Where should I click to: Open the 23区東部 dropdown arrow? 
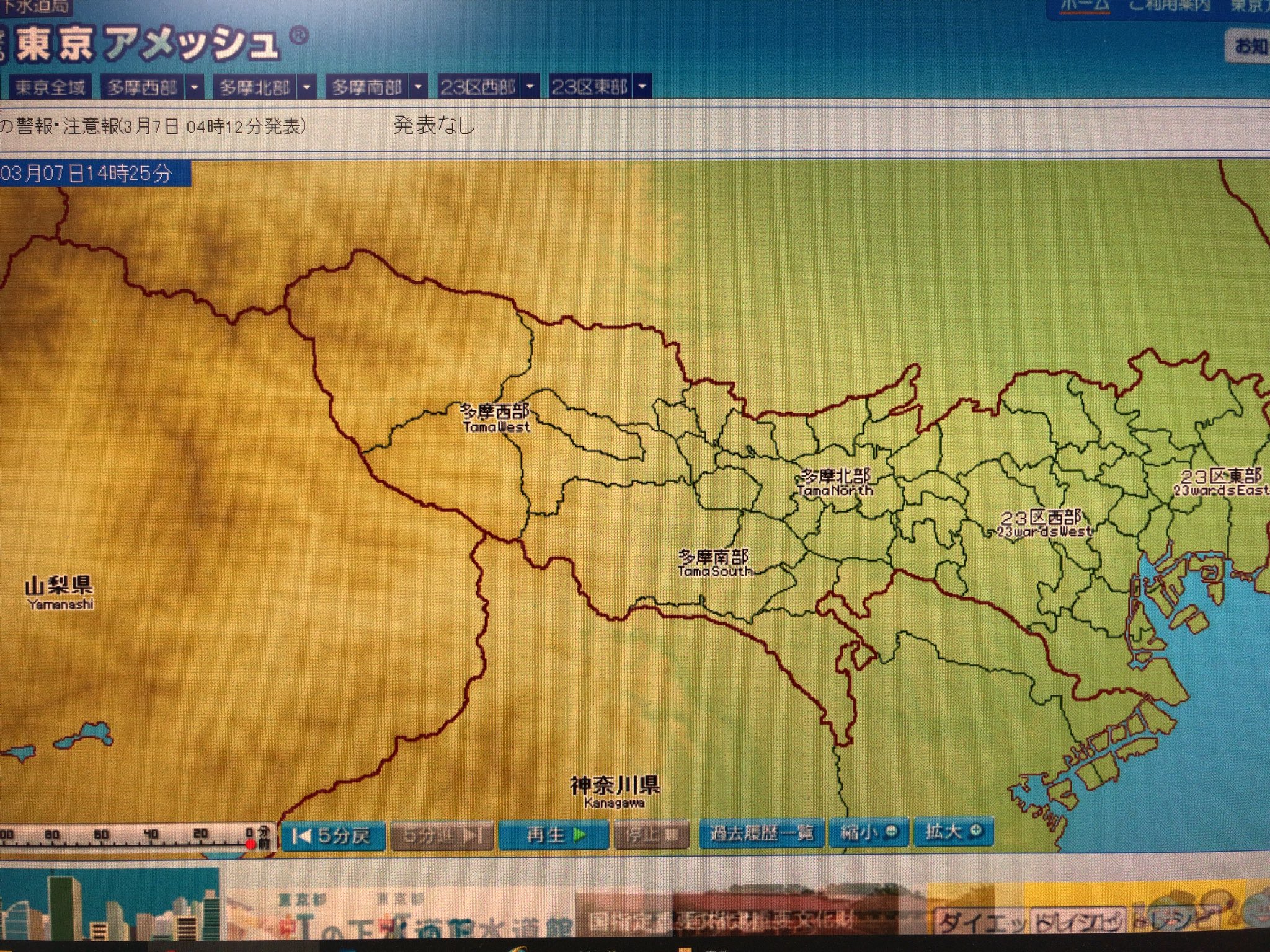[642, 87]
